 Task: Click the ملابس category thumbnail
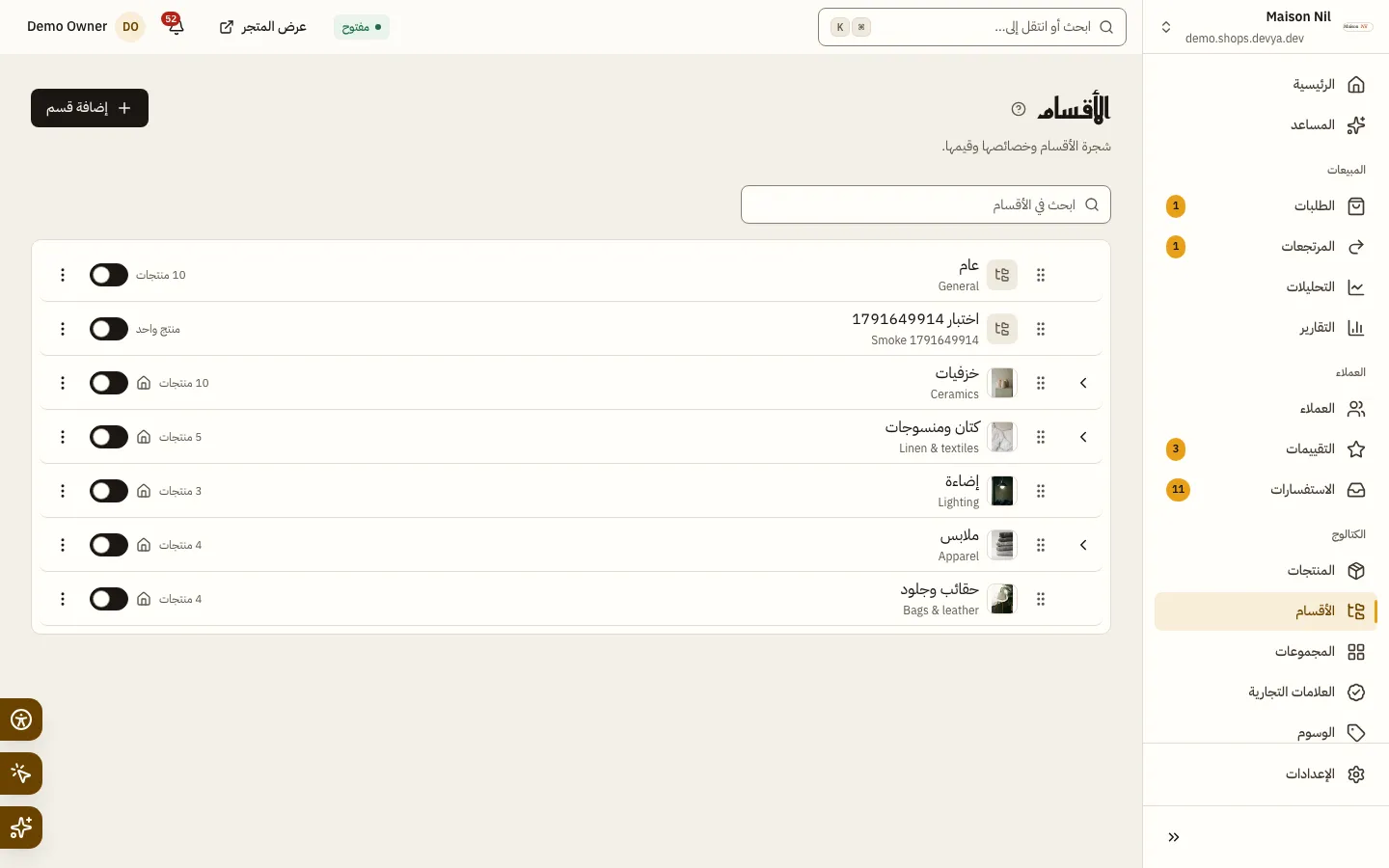coord(1002,545)
